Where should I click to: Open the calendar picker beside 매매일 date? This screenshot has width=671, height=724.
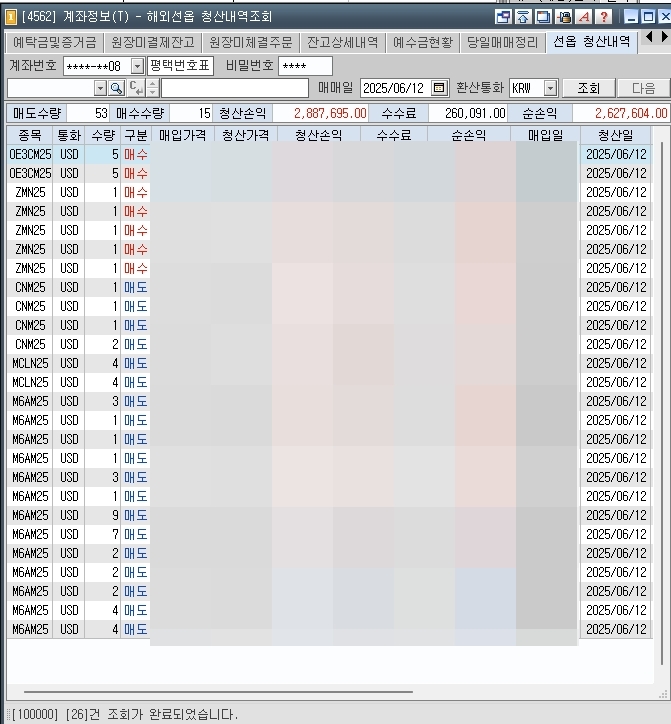[x=439, y=88]
